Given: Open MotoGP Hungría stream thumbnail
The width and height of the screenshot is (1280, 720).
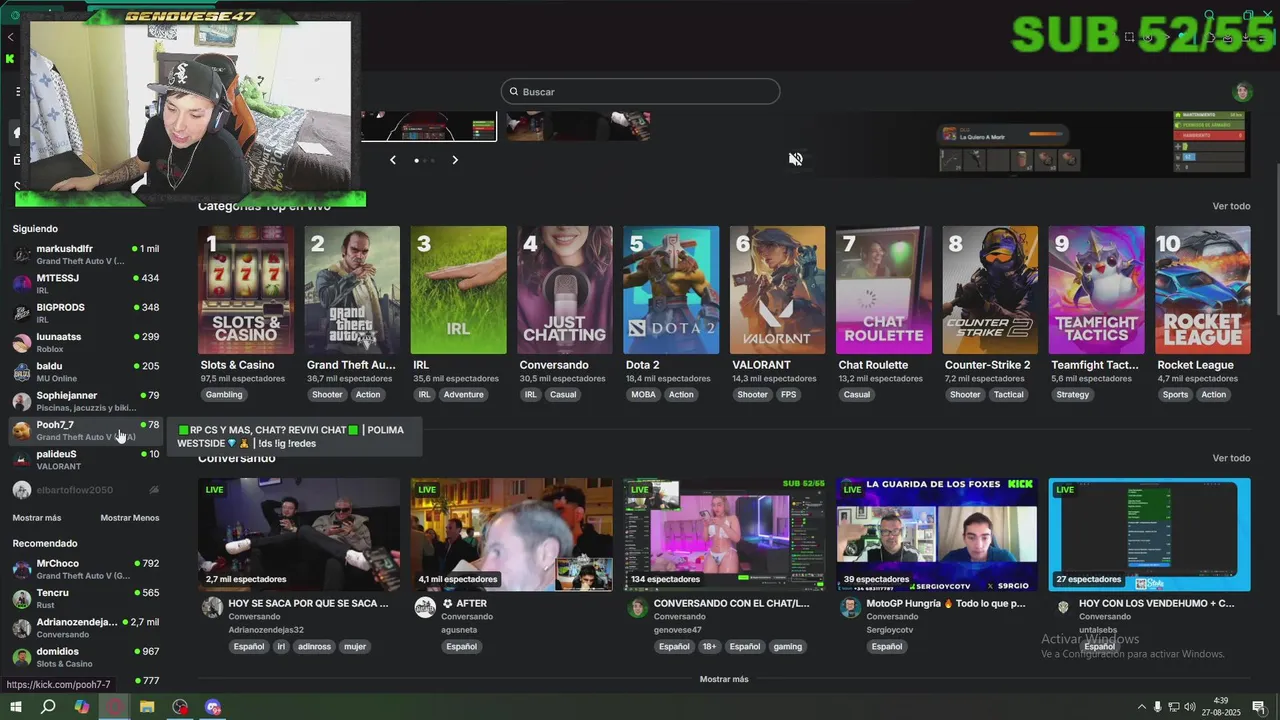Looking at the screenshot, I should tap(937, 535).
